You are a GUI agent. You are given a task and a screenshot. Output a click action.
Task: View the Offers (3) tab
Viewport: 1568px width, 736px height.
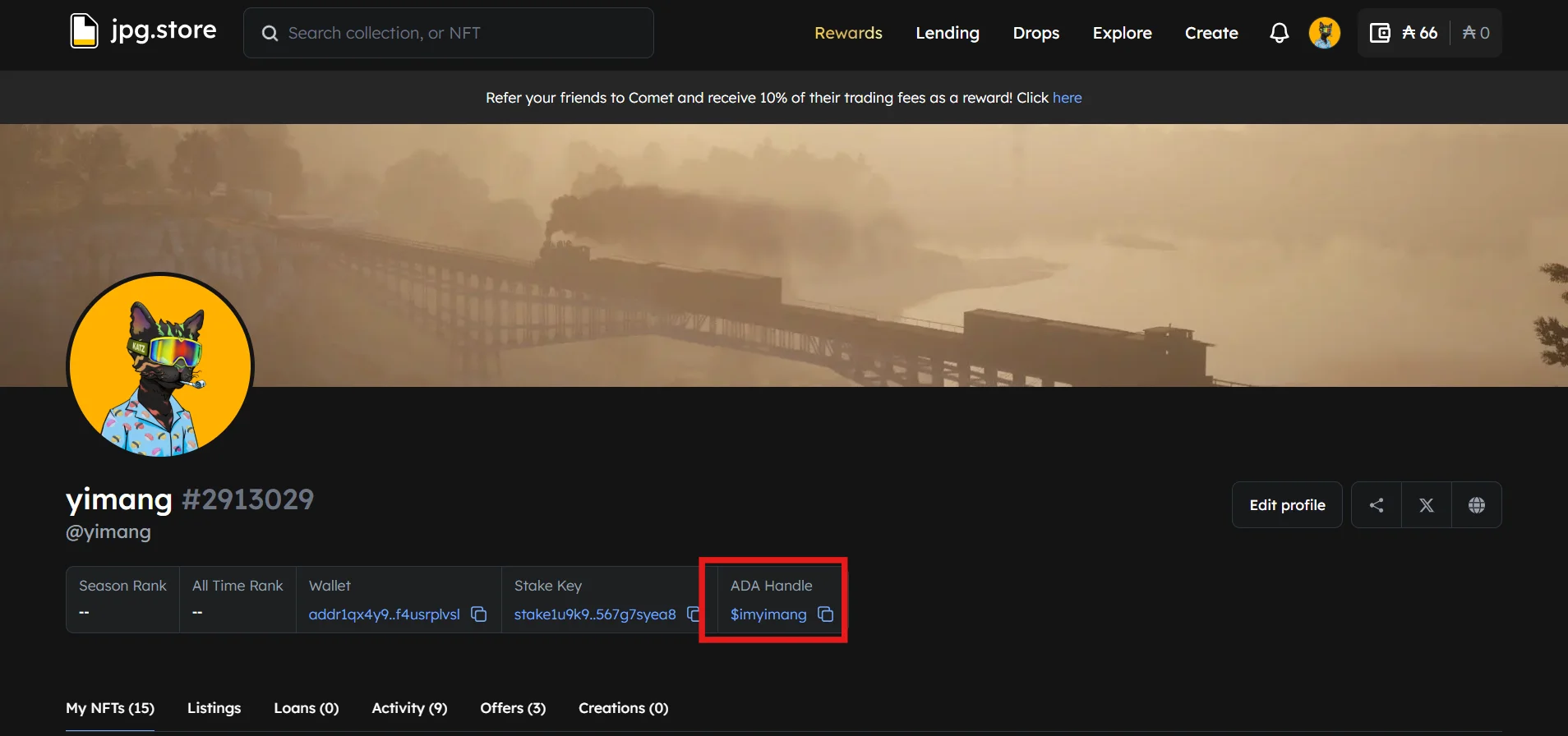coord(513,708)
